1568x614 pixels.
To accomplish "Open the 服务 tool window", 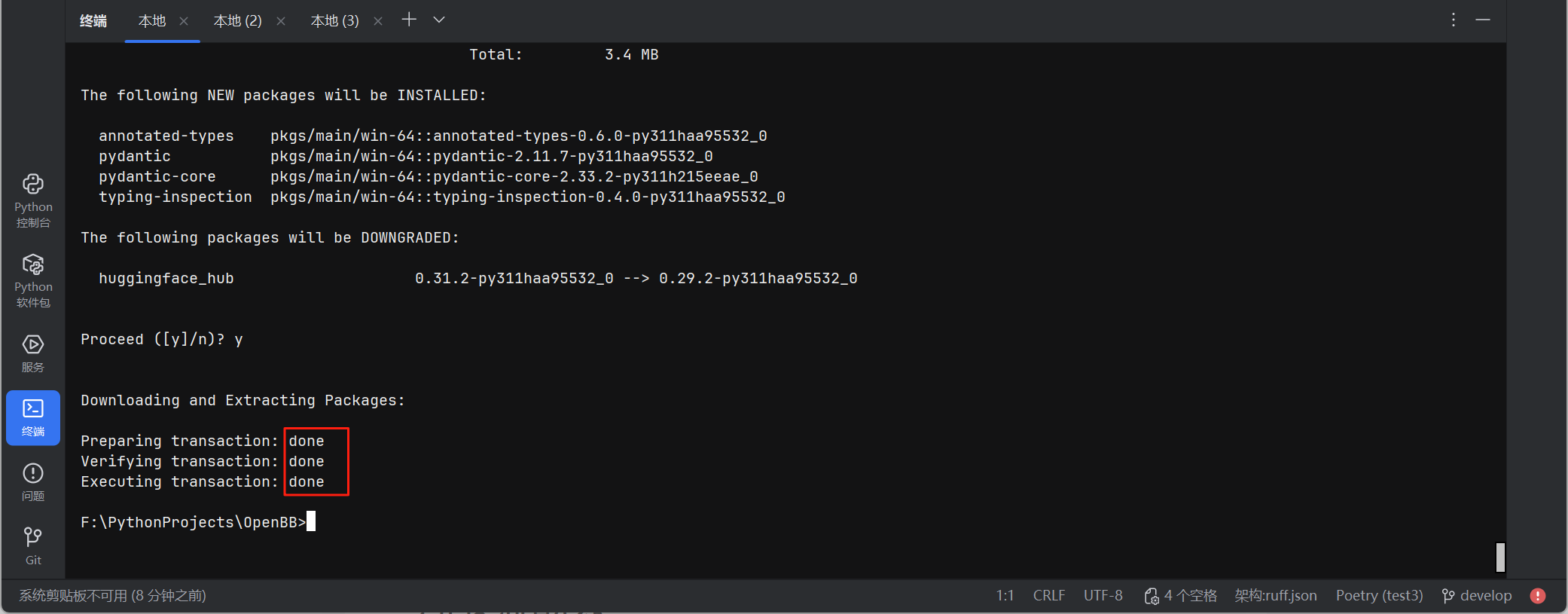I will (x=32, y=353).
